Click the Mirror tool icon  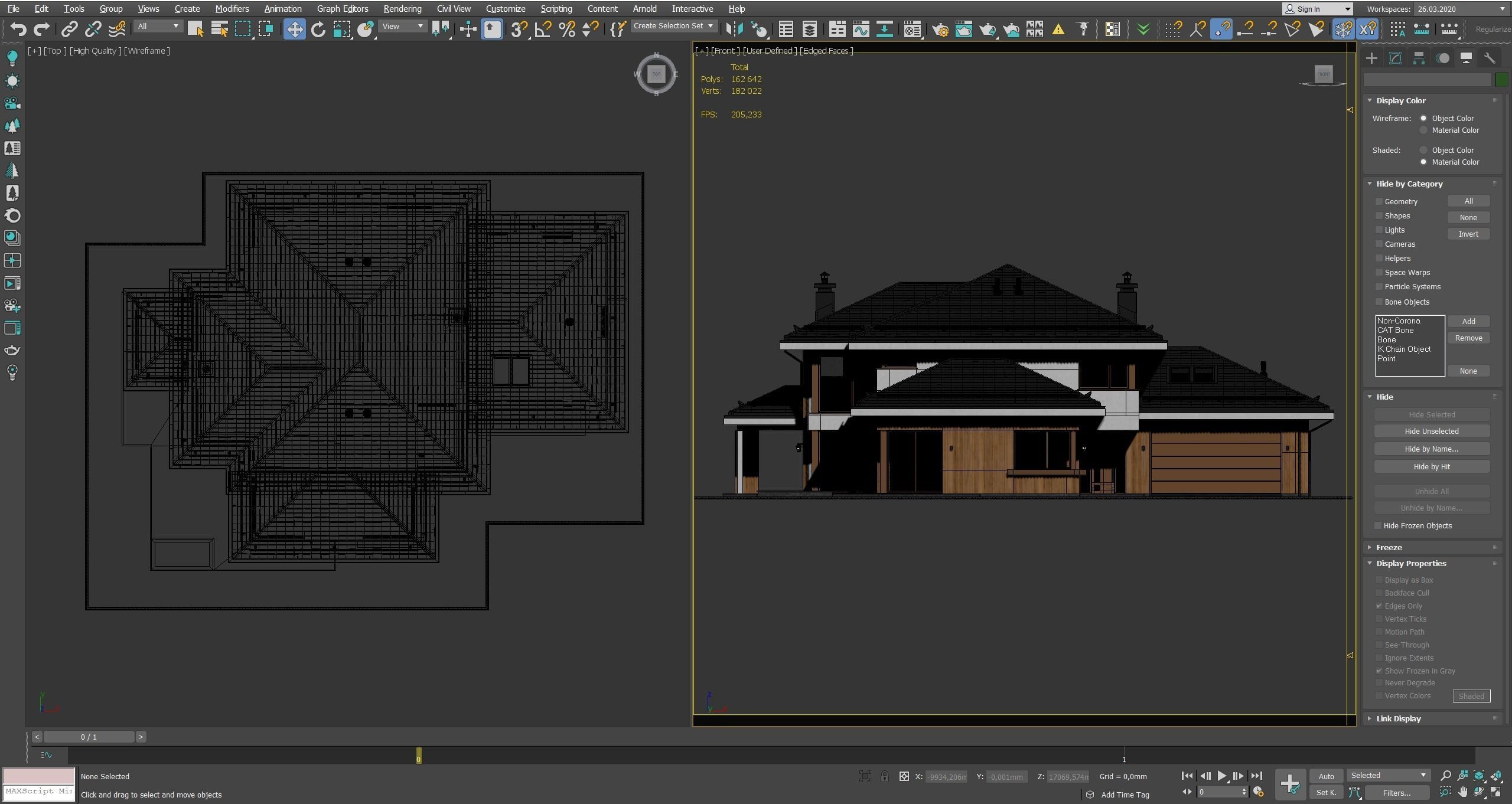click(734, 29)
